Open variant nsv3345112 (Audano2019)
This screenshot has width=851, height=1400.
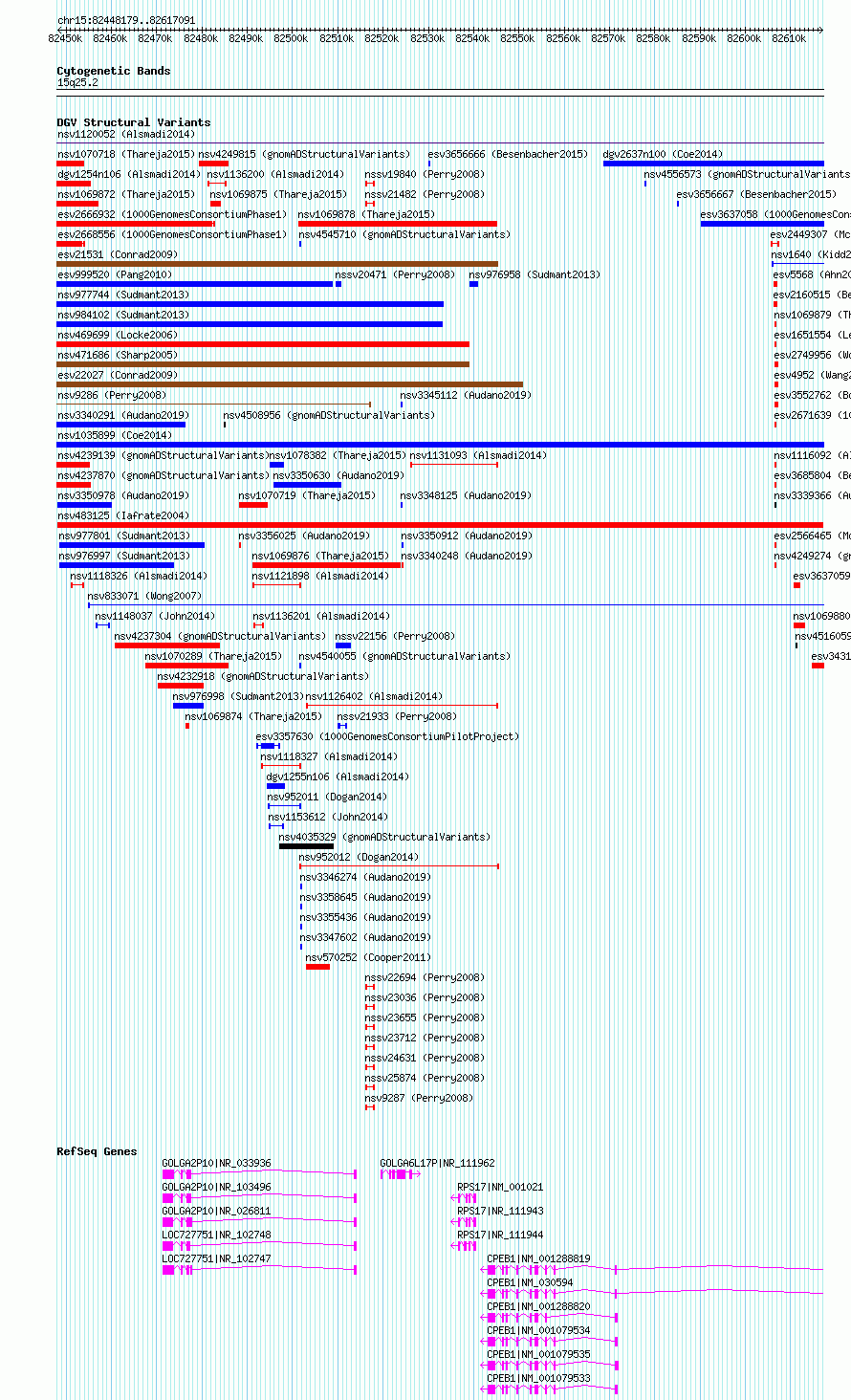click(466, 395)
